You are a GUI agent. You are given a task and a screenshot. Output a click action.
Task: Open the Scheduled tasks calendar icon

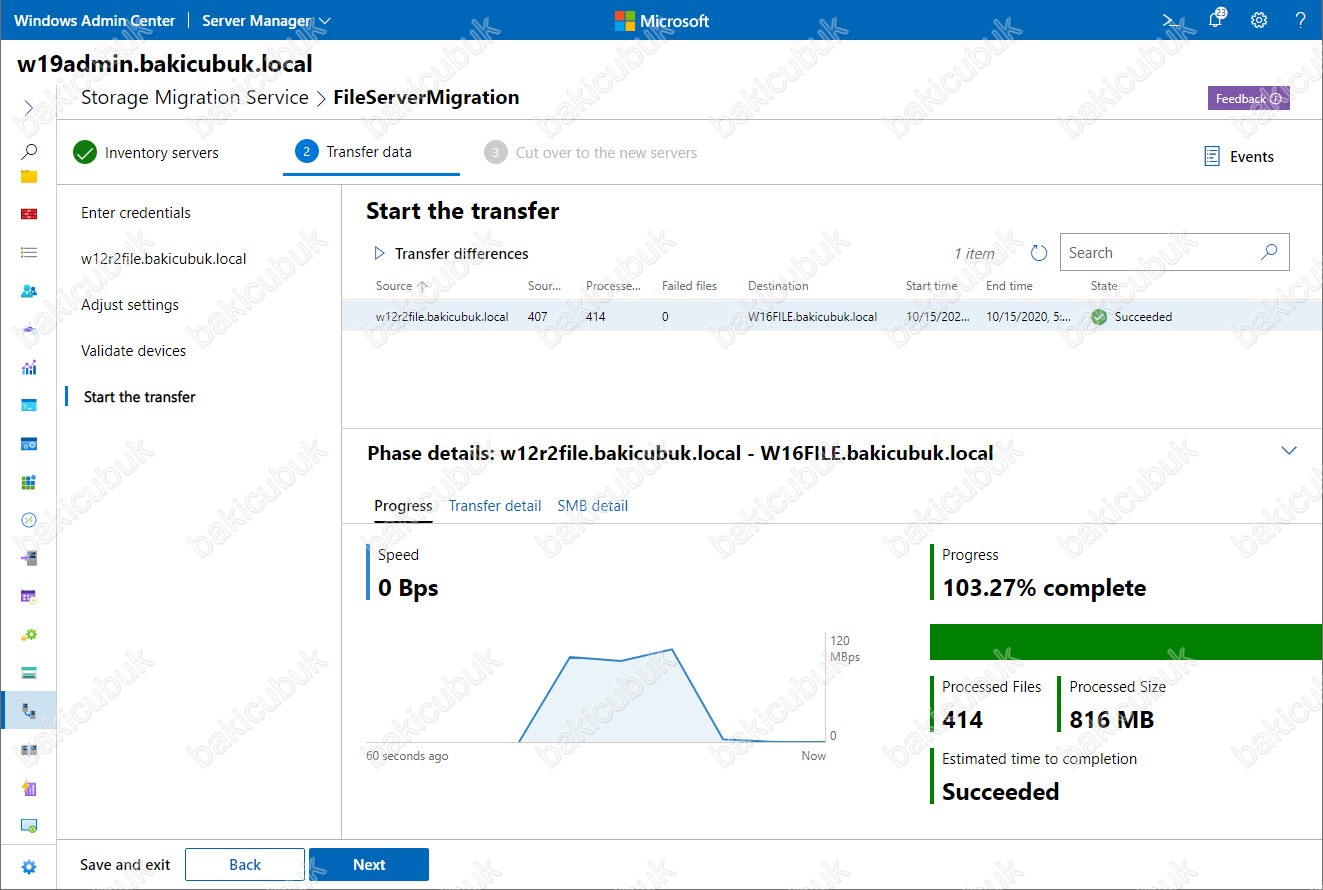click(29, 596)
